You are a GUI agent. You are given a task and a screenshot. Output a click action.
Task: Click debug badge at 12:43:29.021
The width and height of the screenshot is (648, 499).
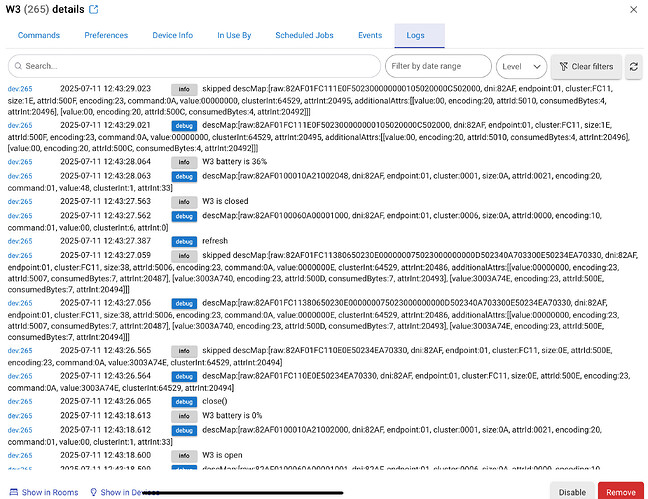(184, 126)
